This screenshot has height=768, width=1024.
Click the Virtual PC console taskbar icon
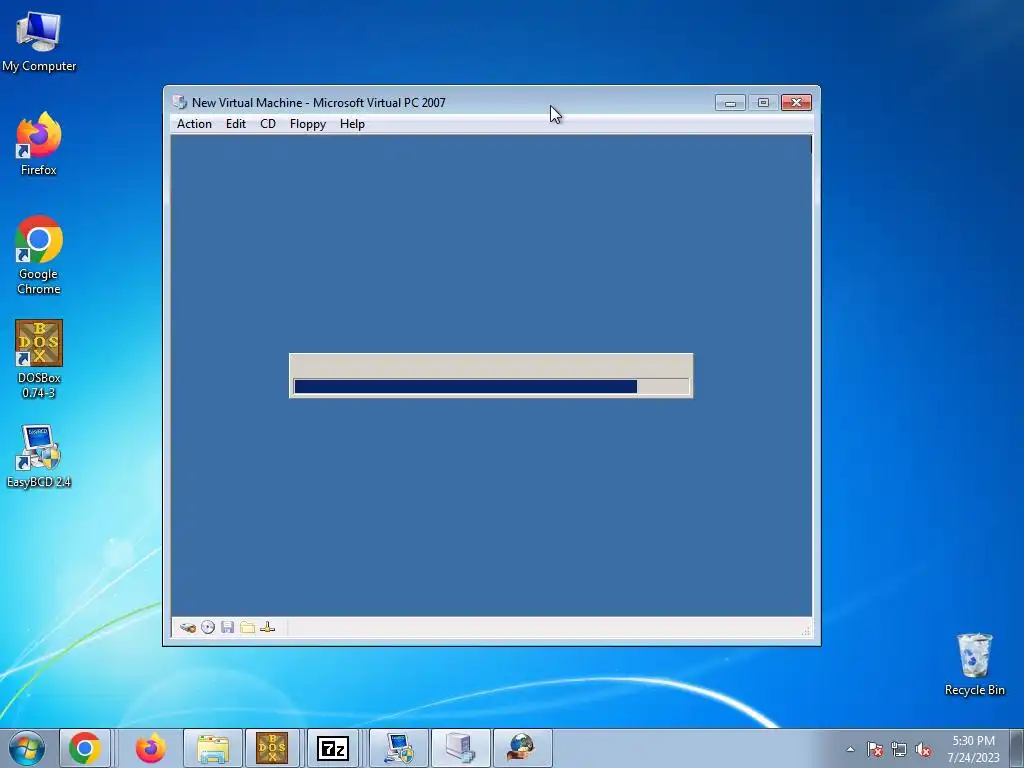click(461, 748)
